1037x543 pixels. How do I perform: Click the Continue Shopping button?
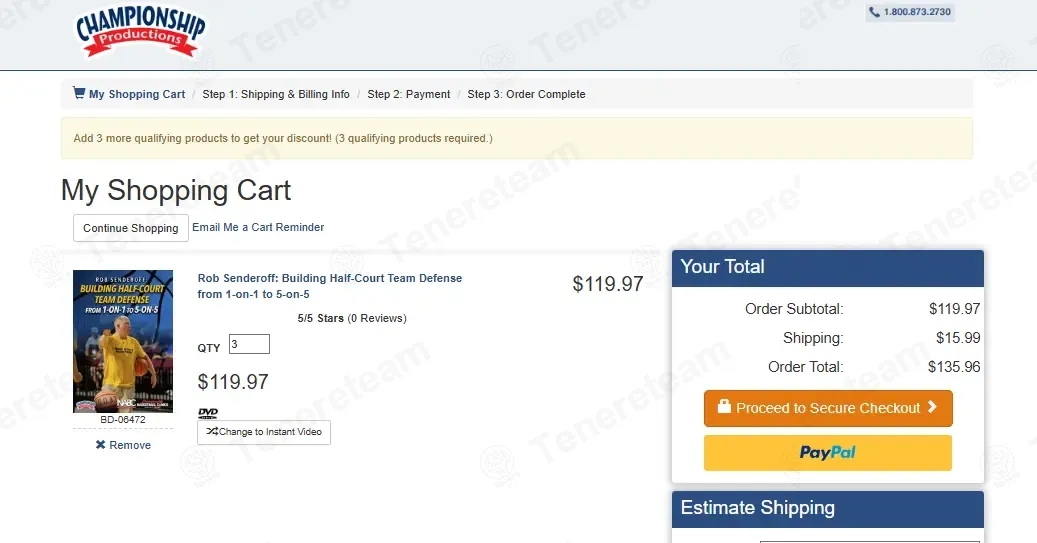point(131,228)
